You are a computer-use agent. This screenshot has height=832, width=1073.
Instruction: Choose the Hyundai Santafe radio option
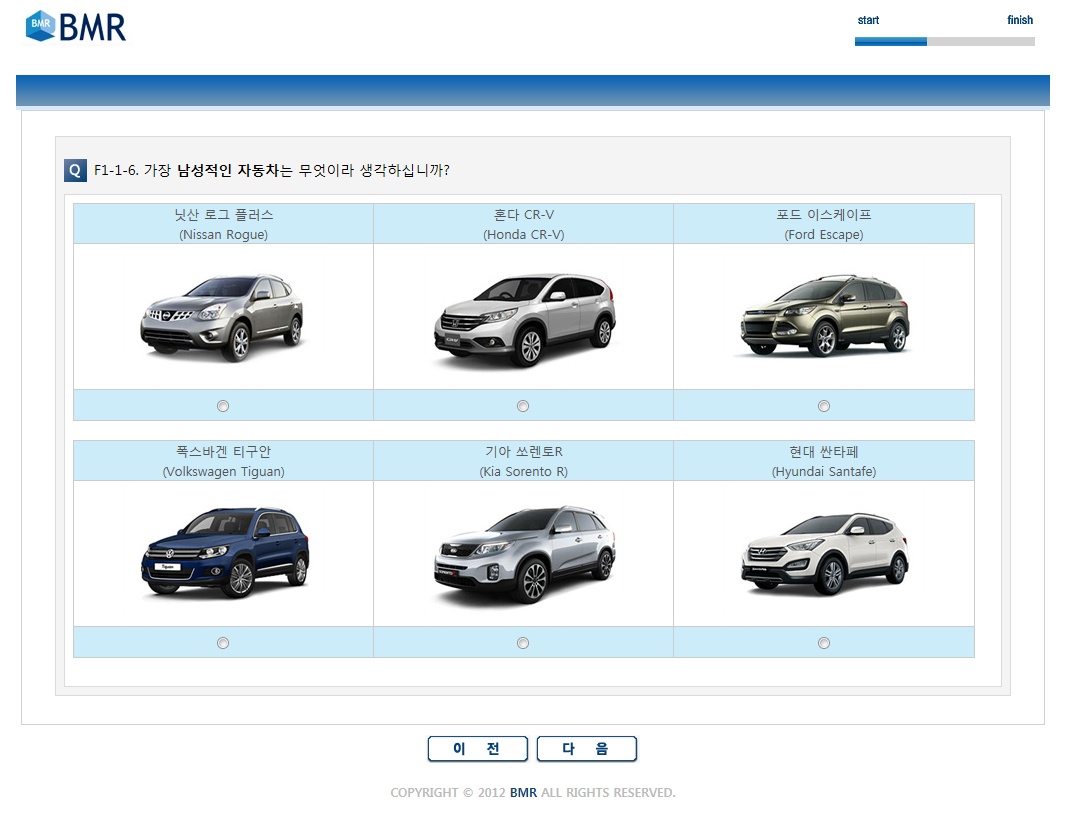coord(824,643)
